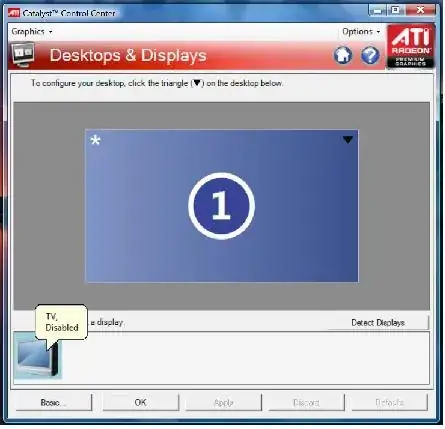The height and width of the screenshot is (429, 445).
Task: Click the Detect Displays button
Action: point(378,323)
